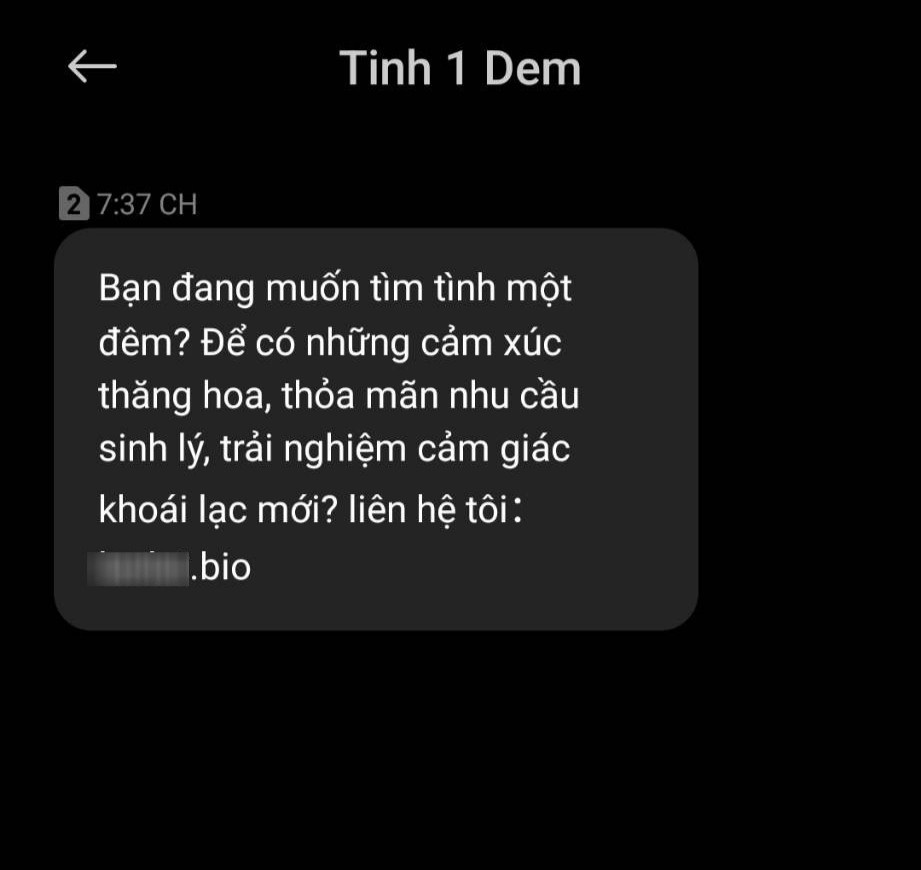Tap the word 'muốn' in the first line
Image resolution: width=921 pixels, height=870 pixels.
[x=312, y=289]
